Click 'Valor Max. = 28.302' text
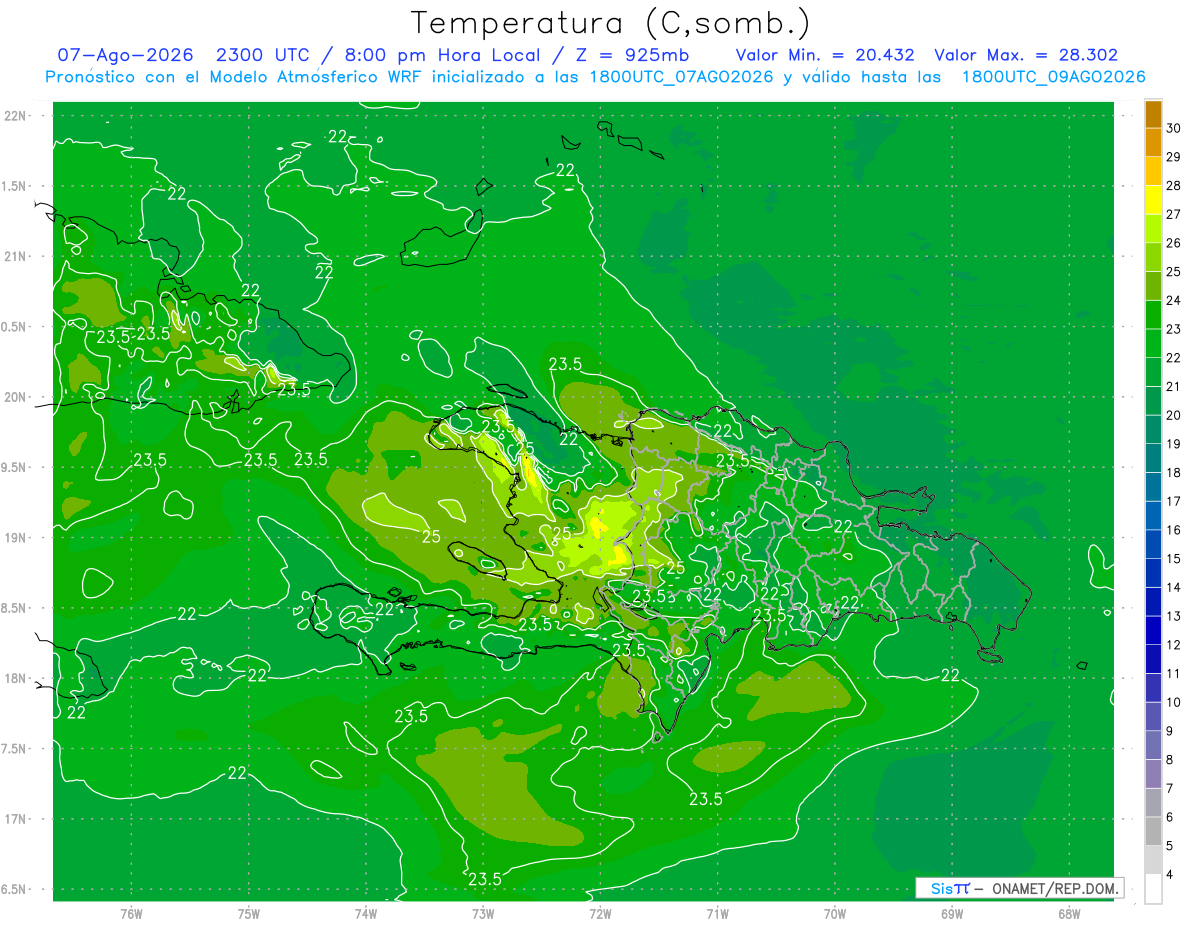 click(x=1026, y=55)
